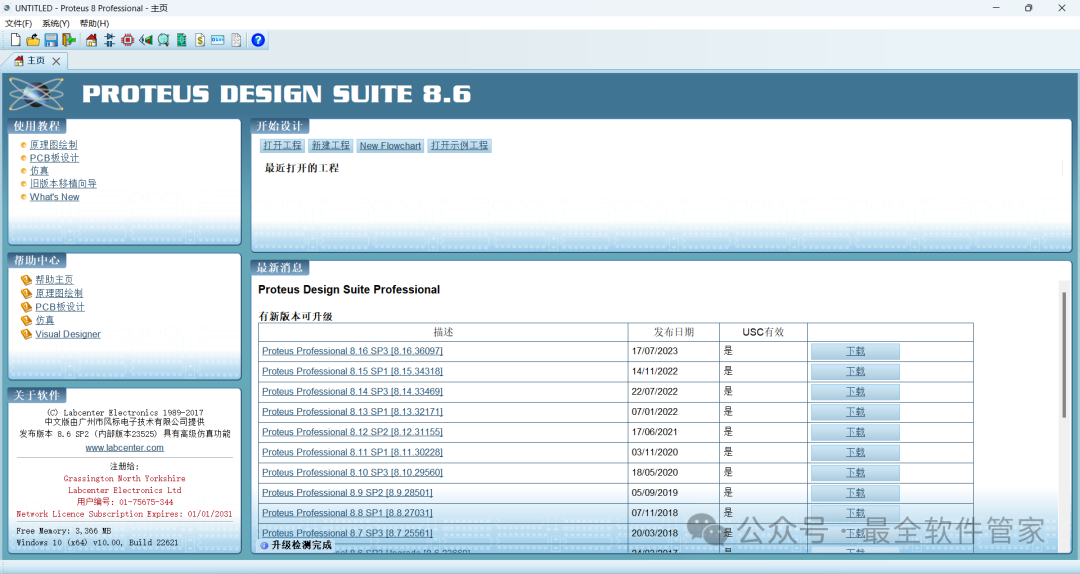Click the 打开工程 button

(282, 146)
